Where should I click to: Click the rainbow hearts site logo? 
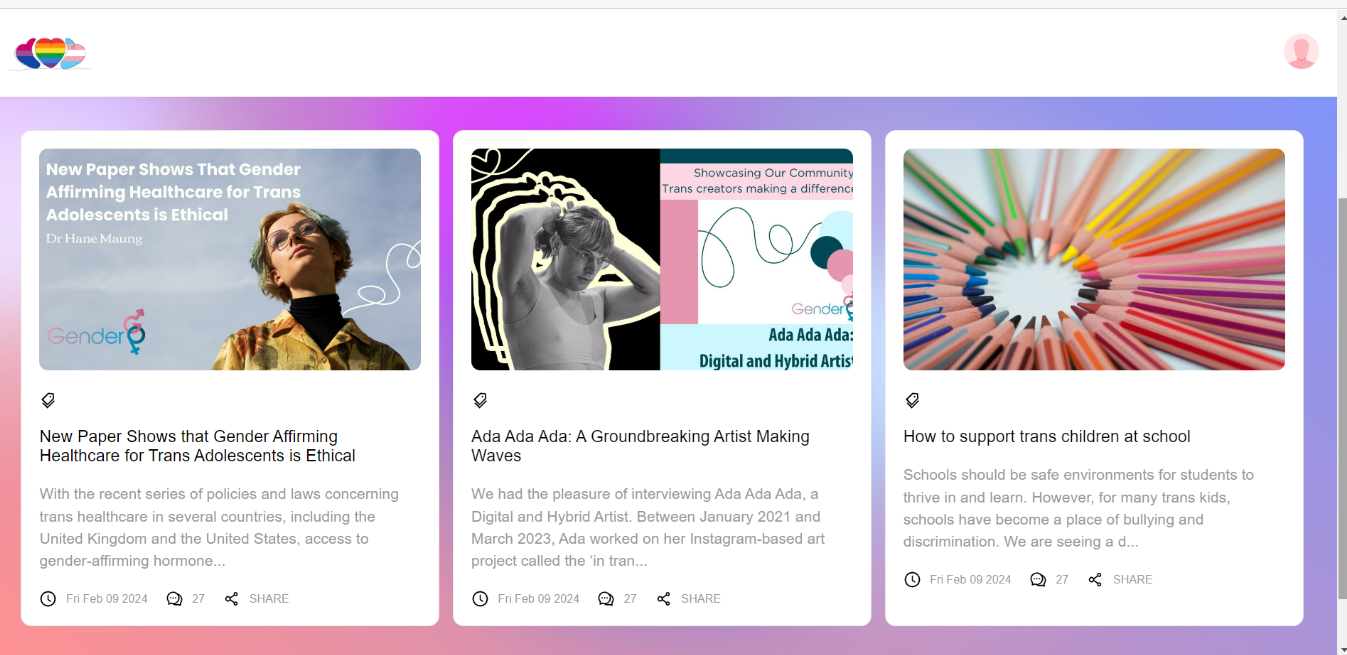tap(50, 53)
